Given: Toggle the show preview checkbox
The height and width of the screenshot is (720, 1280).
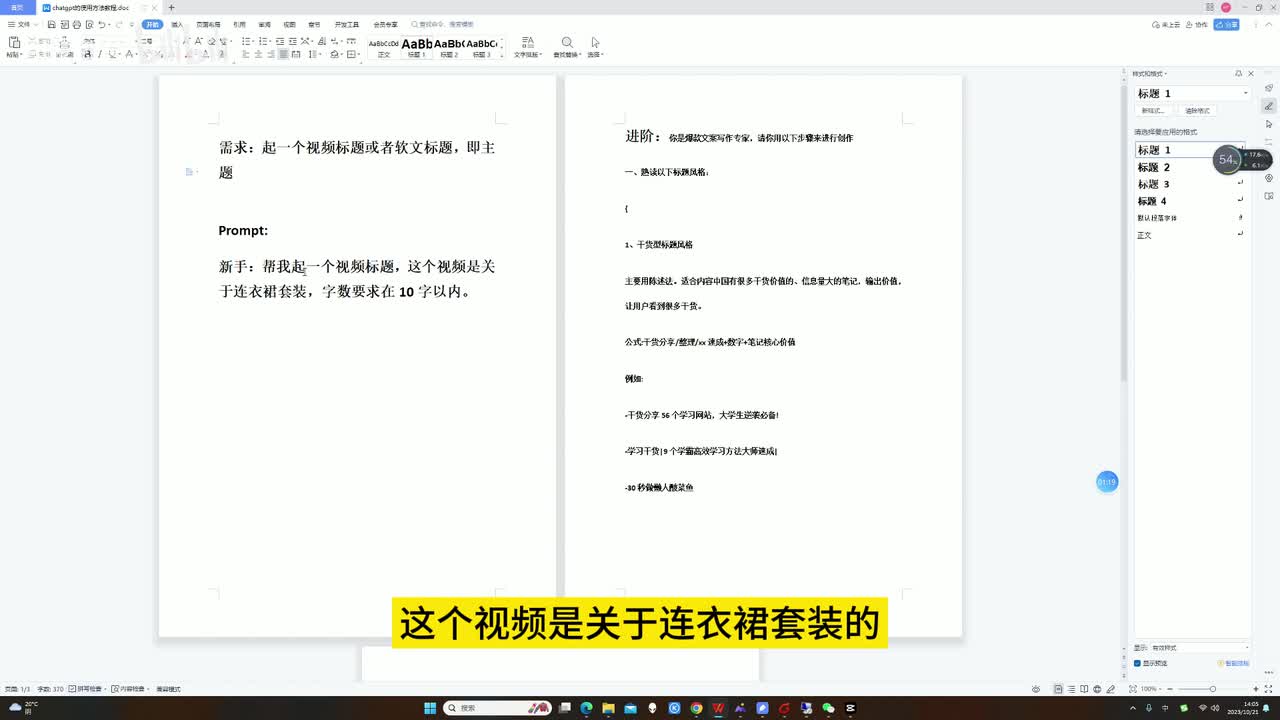Looking at the screenshot, I should pyautogui.click(x=1138, y=663).
